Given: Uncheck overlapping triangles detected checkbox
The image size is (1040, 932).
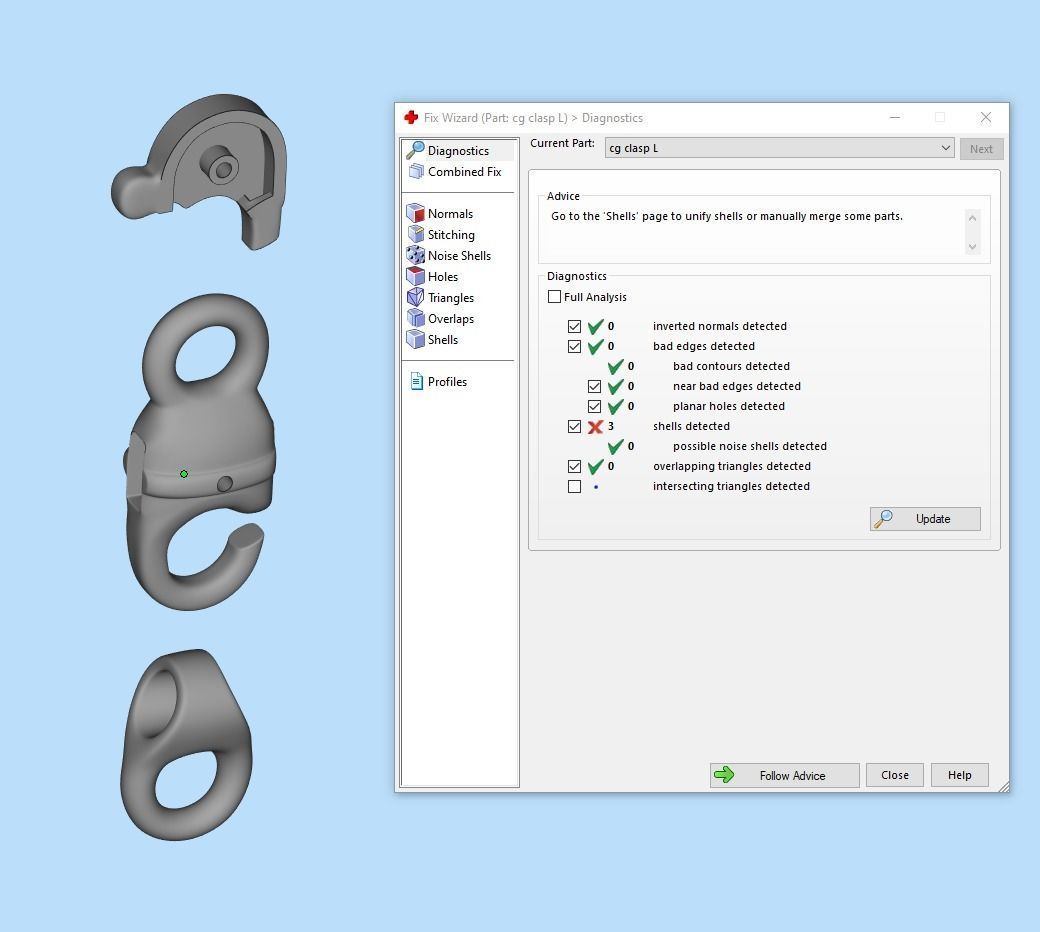Looking at the screenshot, I should click(574, 466).
